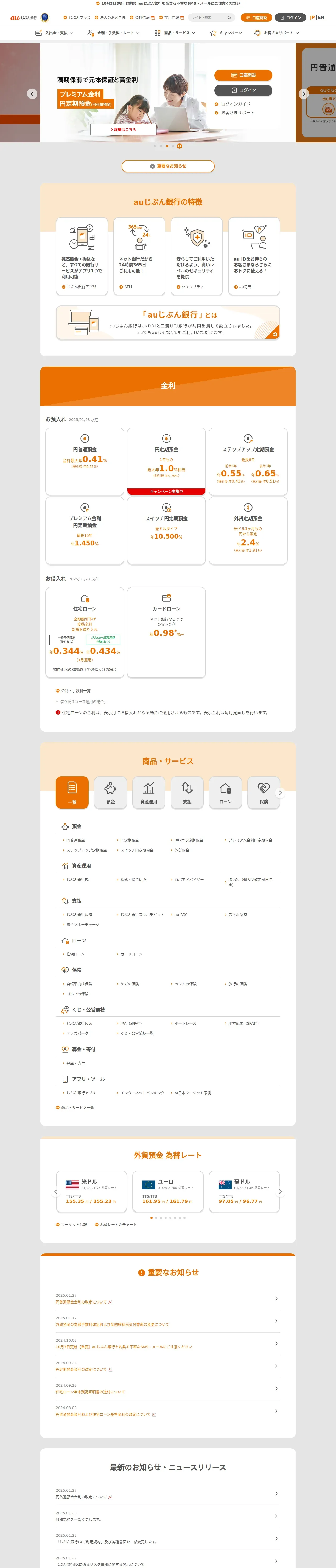Click the dollar icon on 外貨定期預金 card
The image size is (336, 1568).
tap(248, 507)
